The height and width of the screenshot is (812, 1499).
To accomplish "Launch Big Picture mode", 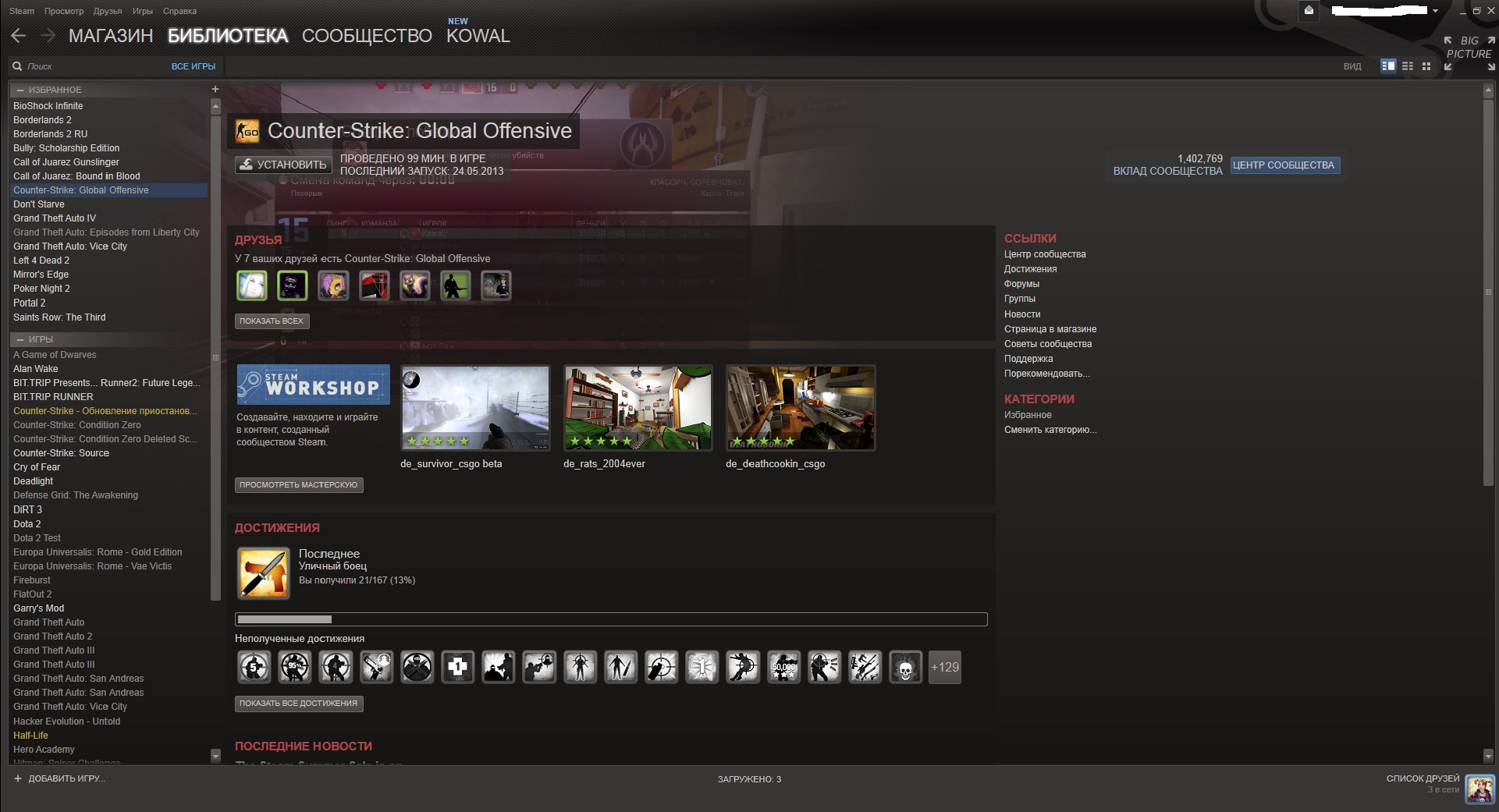I will [x=1469, y=52].
